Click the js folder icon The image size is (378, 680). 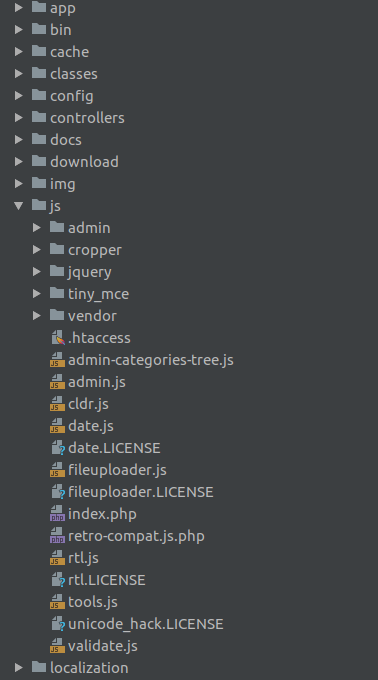(x=39, y=205)
